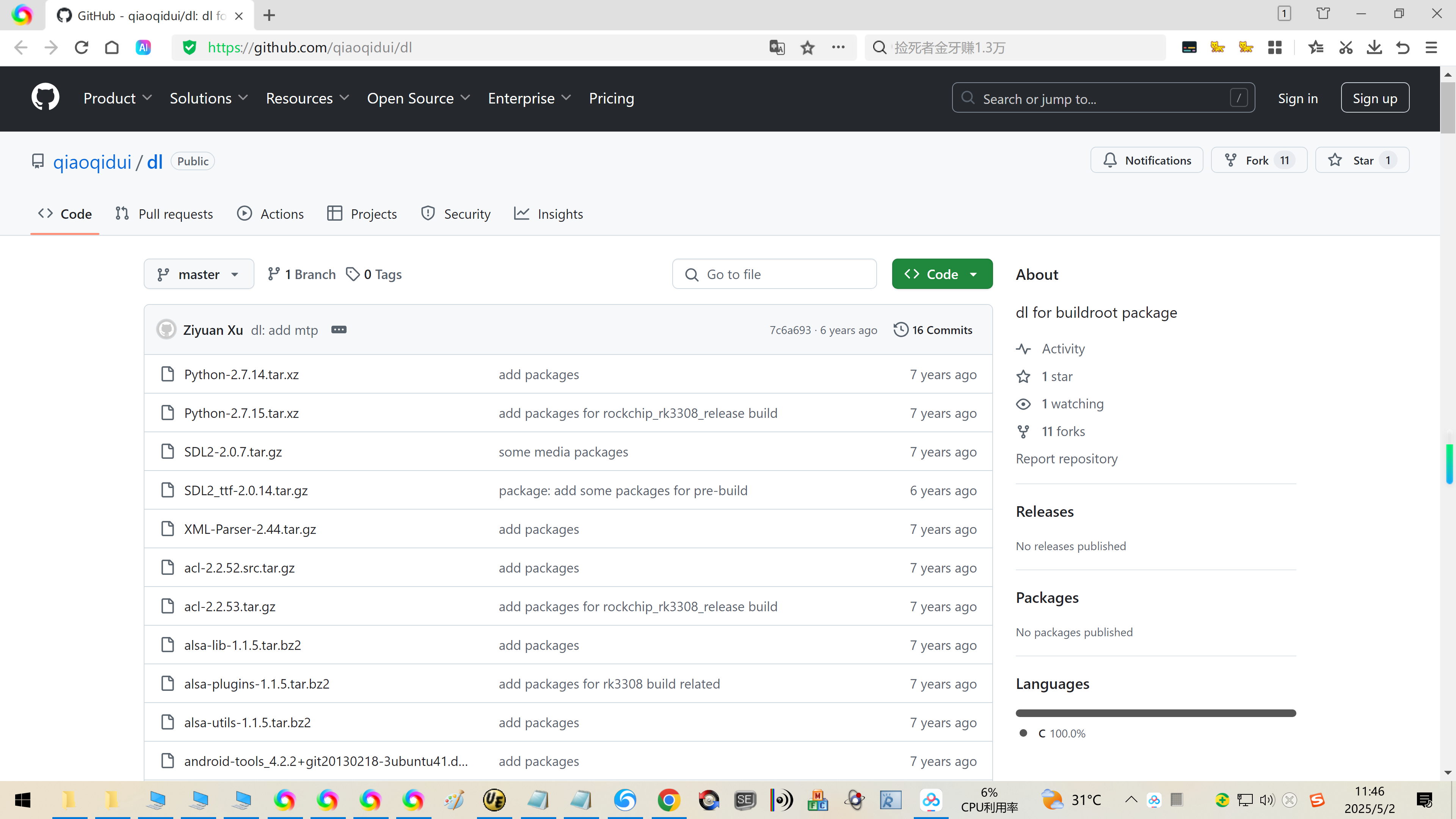Viewport: 1456px width, 819px height.
Task: Click Notifications bell button
Action: tap(1147, 160)
